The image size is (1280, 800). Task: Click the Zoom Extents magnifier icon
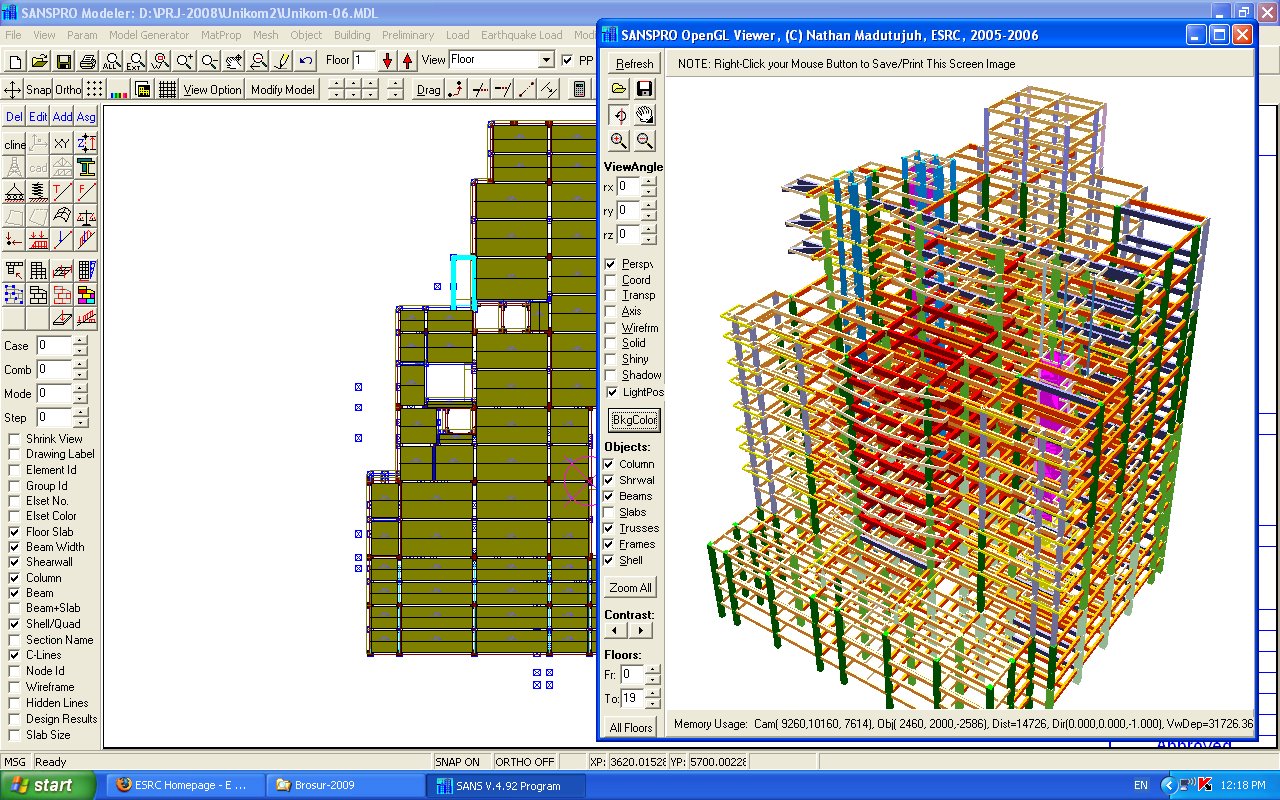pyautogui.click(x=136, y=61)
